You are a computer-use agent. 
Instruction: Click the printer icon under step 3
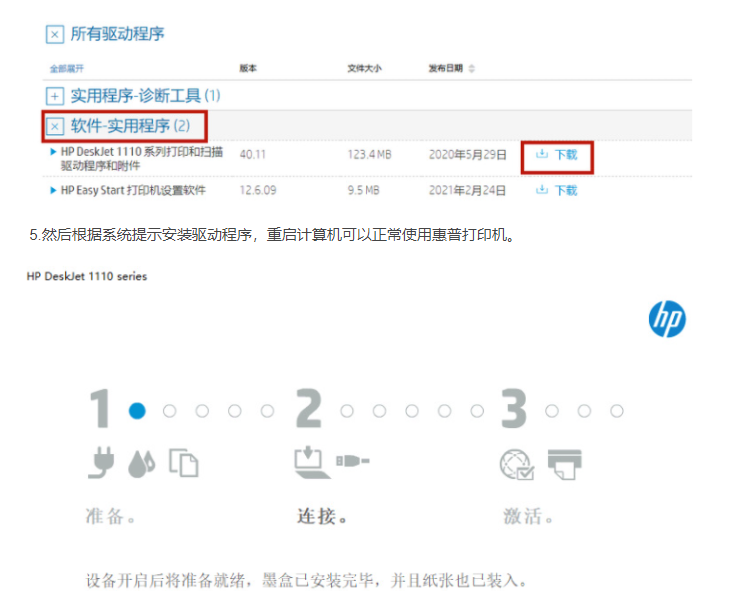tap(563, 462)
